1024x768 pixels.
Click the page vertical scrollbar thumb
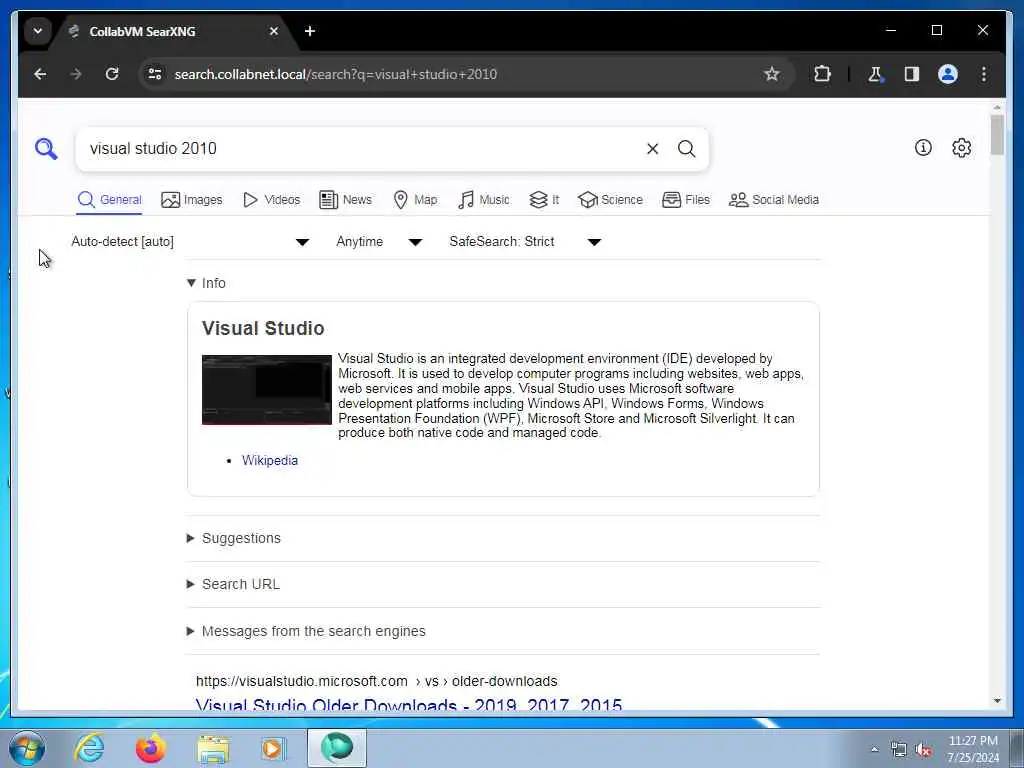tap(997, 135)
